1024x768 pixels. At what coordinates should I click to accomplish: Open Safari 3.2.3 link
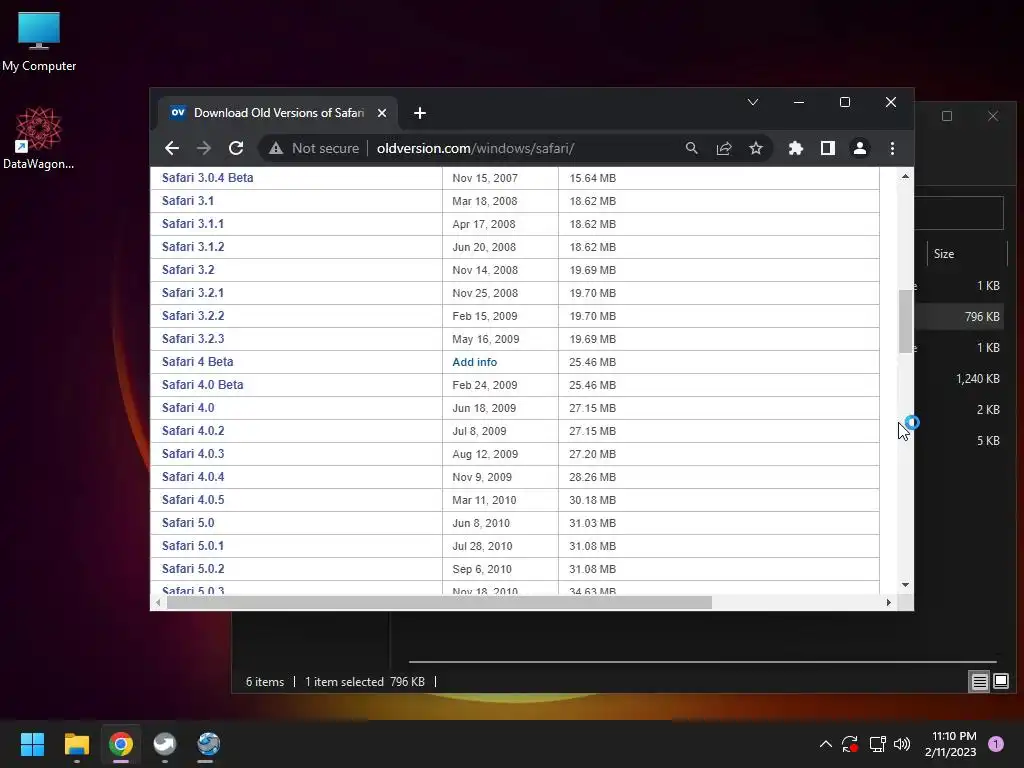point(193,338)
